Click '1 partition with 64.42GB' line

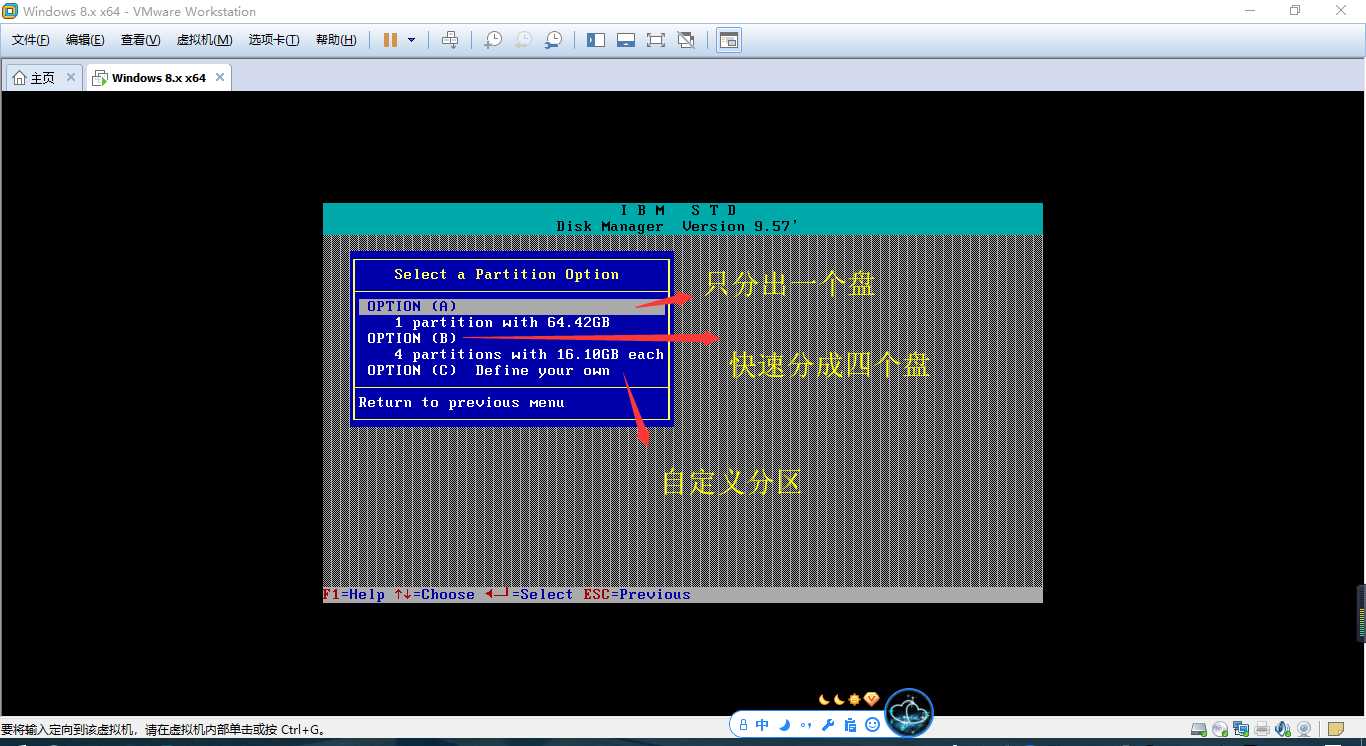point(502,322)
